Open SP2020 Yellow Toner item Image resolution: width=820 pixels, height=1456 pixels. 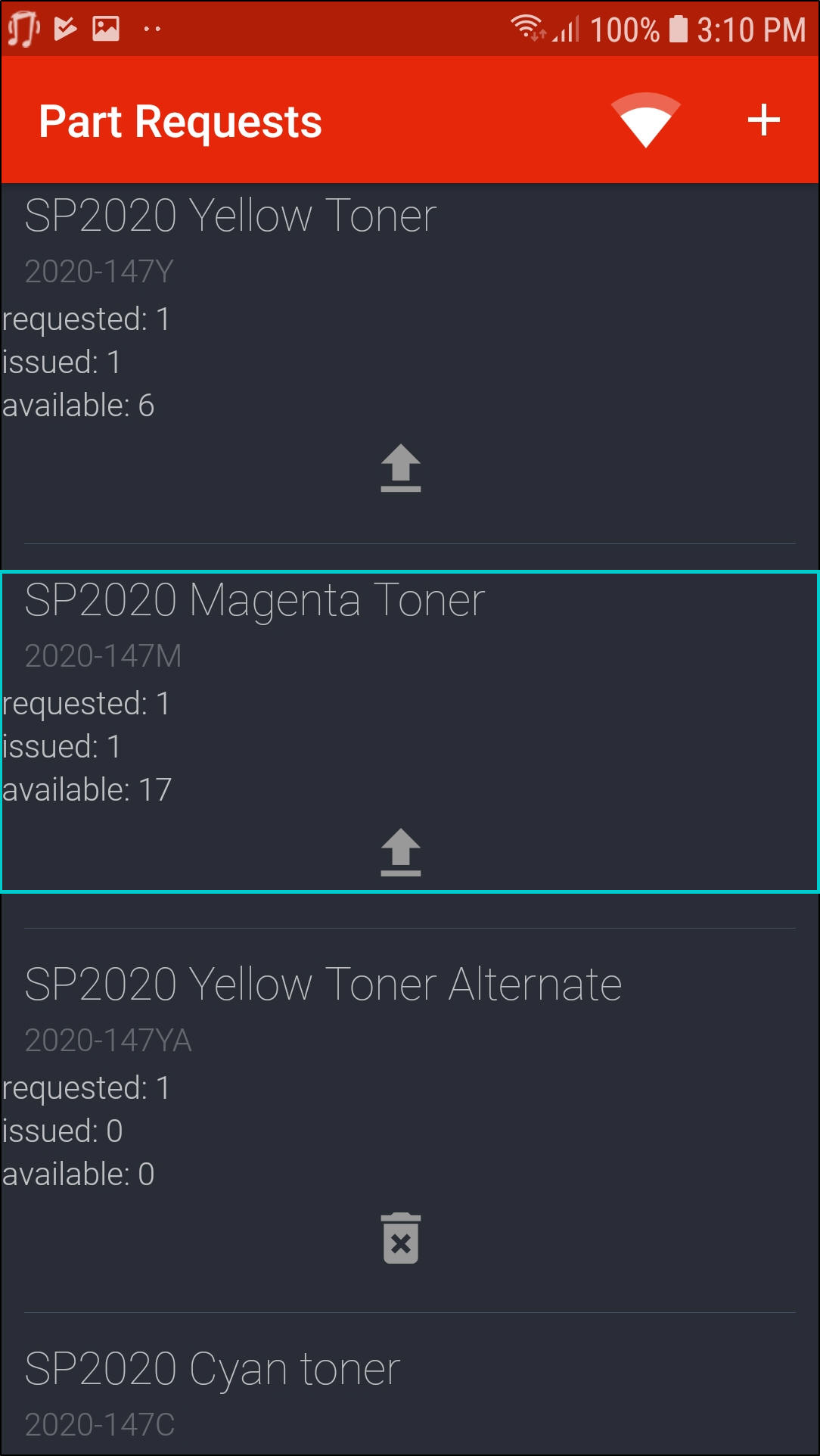point(231,216)
